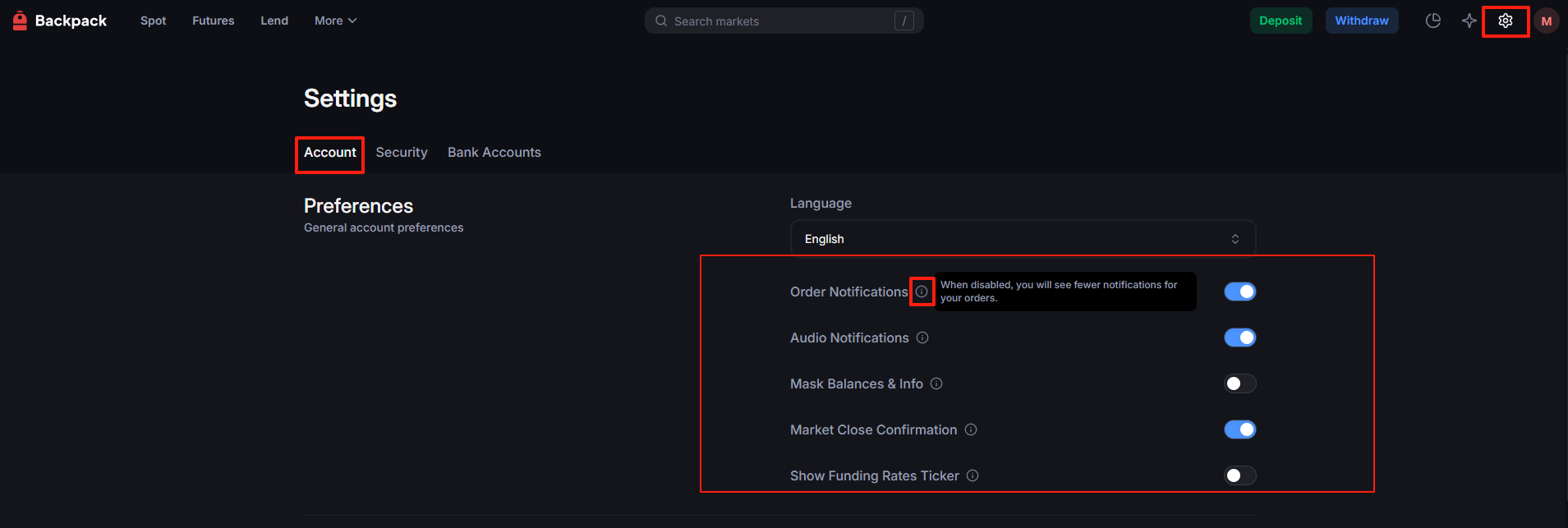Turn on Show Funding Rates Ticker
This screenshot has height=528, width=1568.
(x=1239, y=475)
